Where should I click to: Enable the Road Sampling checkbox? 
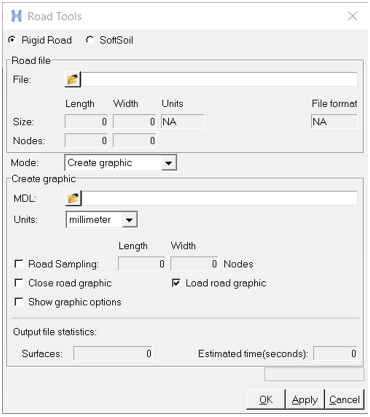click(19, 264)
